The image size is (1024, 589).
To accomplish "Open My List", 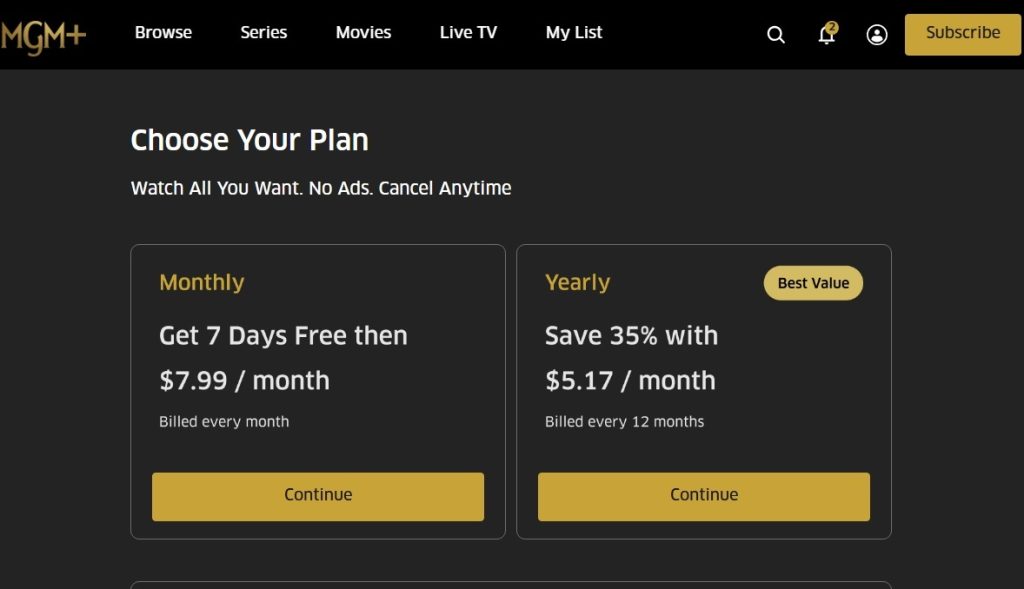I will (573, 32).
